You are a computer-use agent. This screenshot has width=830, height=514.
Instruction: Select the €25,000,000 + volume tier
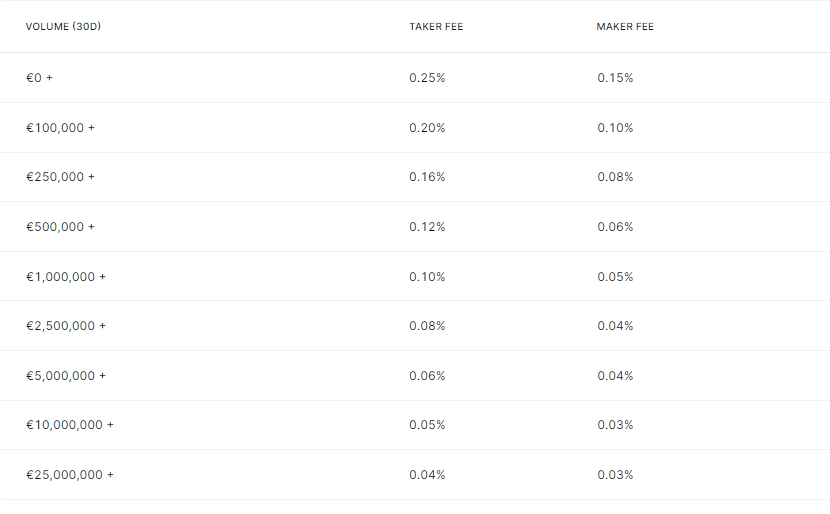tap(70, 475)
